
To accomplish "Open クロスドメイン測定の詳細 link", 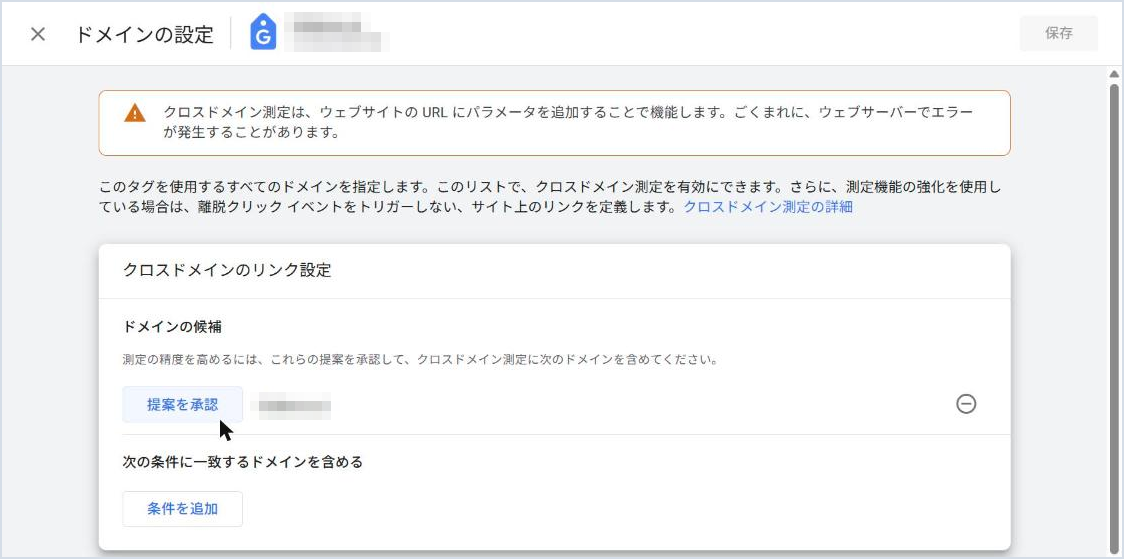I will point(768,207).
